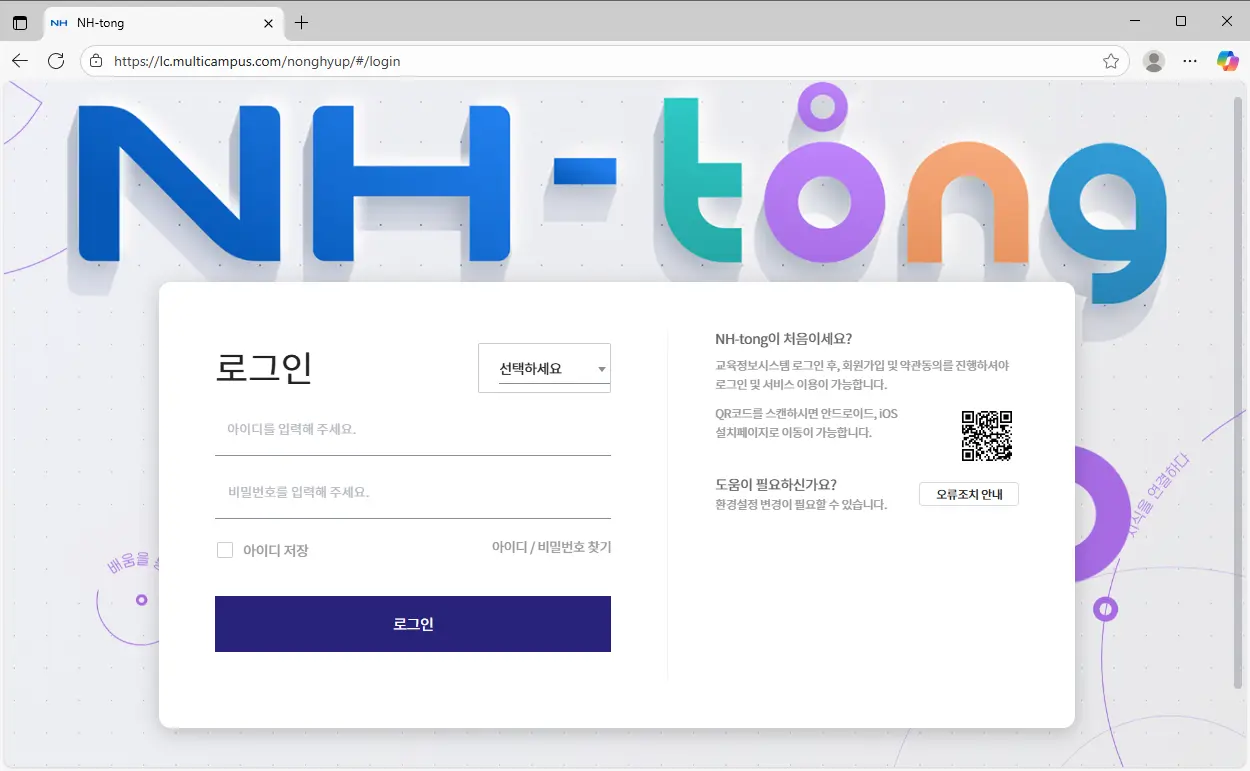Open the 선택하세요 dropdown
The height and width of the screenshot is (771, 1250).
tap(544, 368)
